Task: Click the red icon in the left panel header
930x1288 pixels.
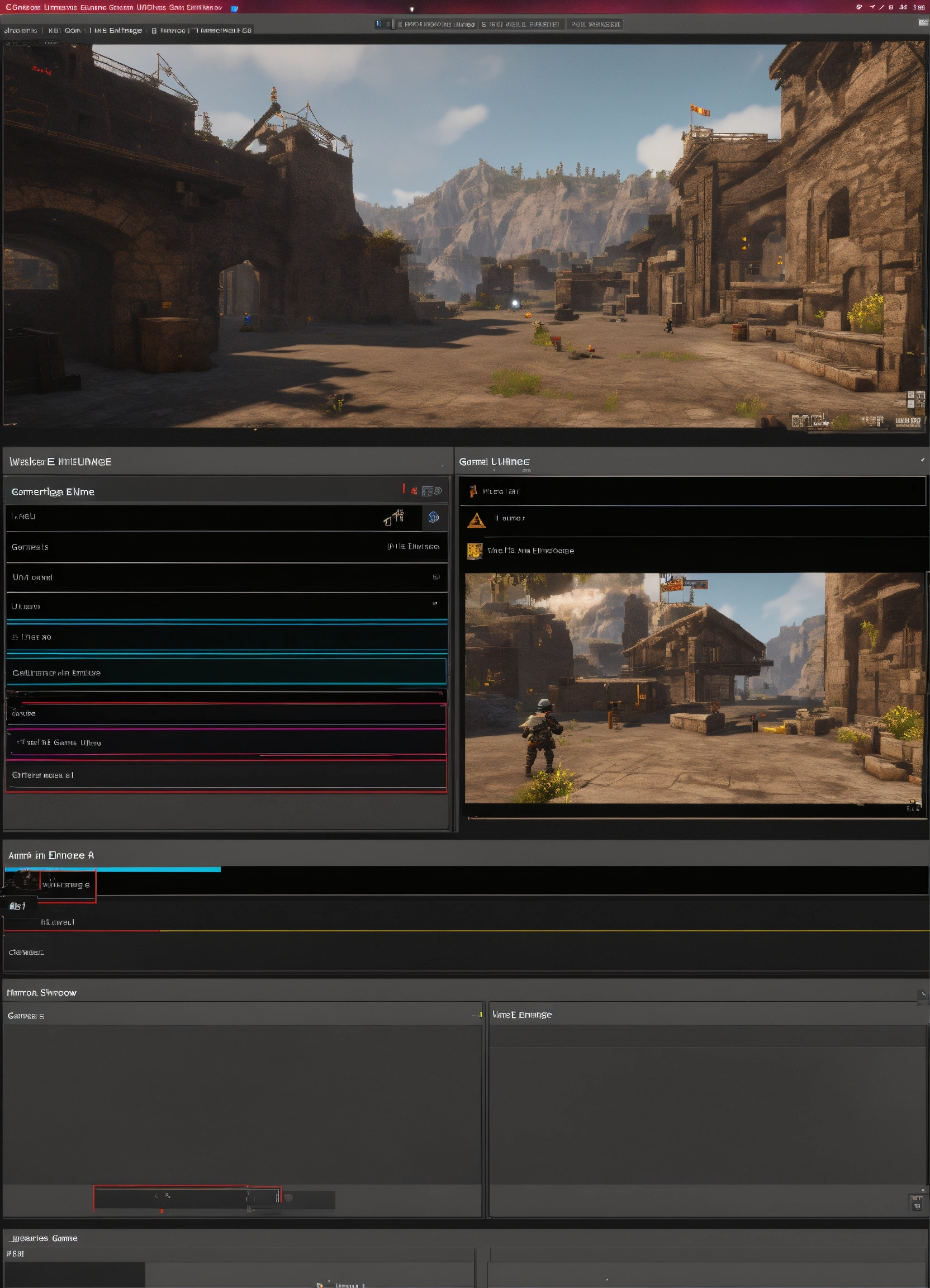Action: (414, 491)
